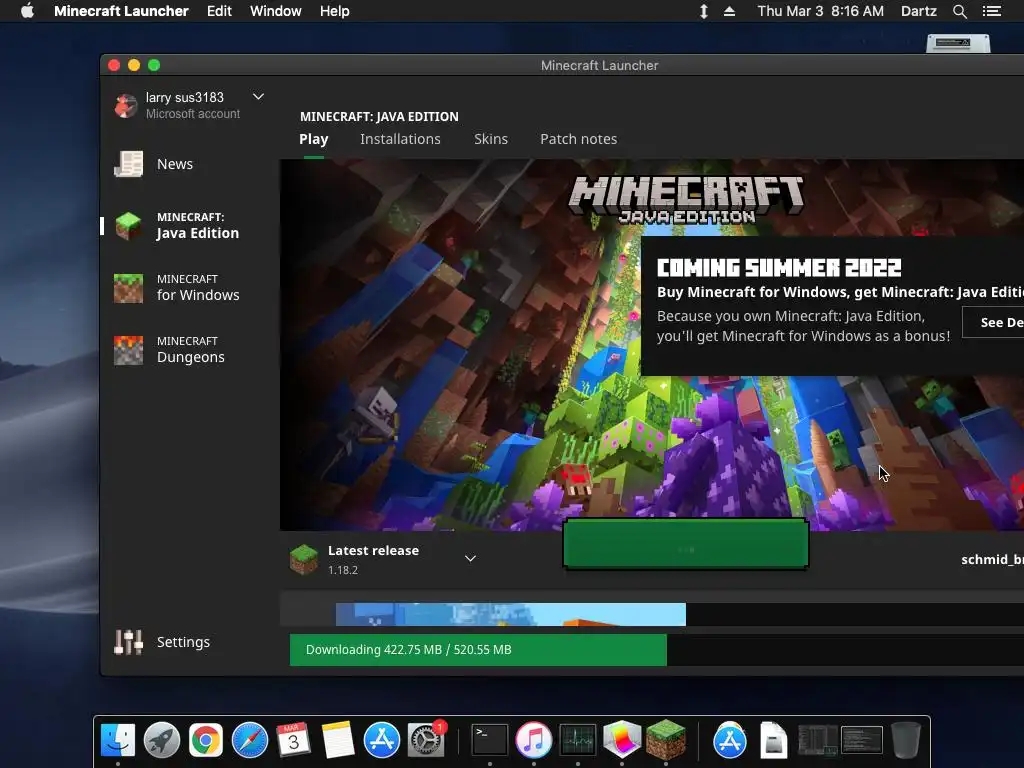Open the App Store next to Notes
Screen dimensions: 1024x768
click(381, 741)
